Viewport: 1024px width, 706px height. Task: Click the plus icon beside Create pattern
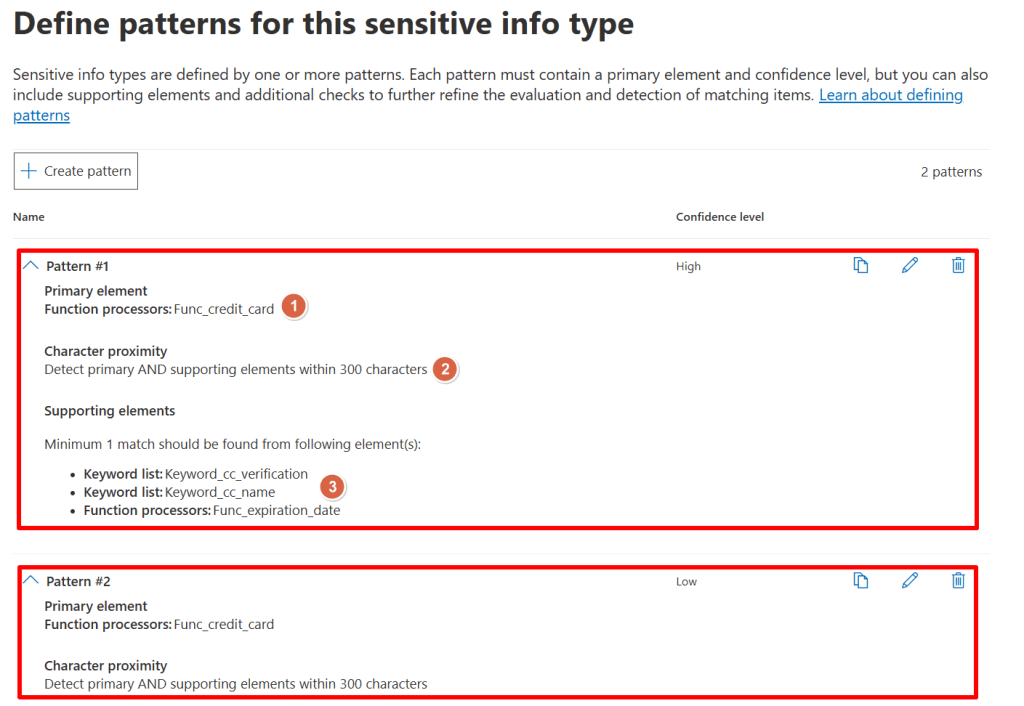click(29, 170)
